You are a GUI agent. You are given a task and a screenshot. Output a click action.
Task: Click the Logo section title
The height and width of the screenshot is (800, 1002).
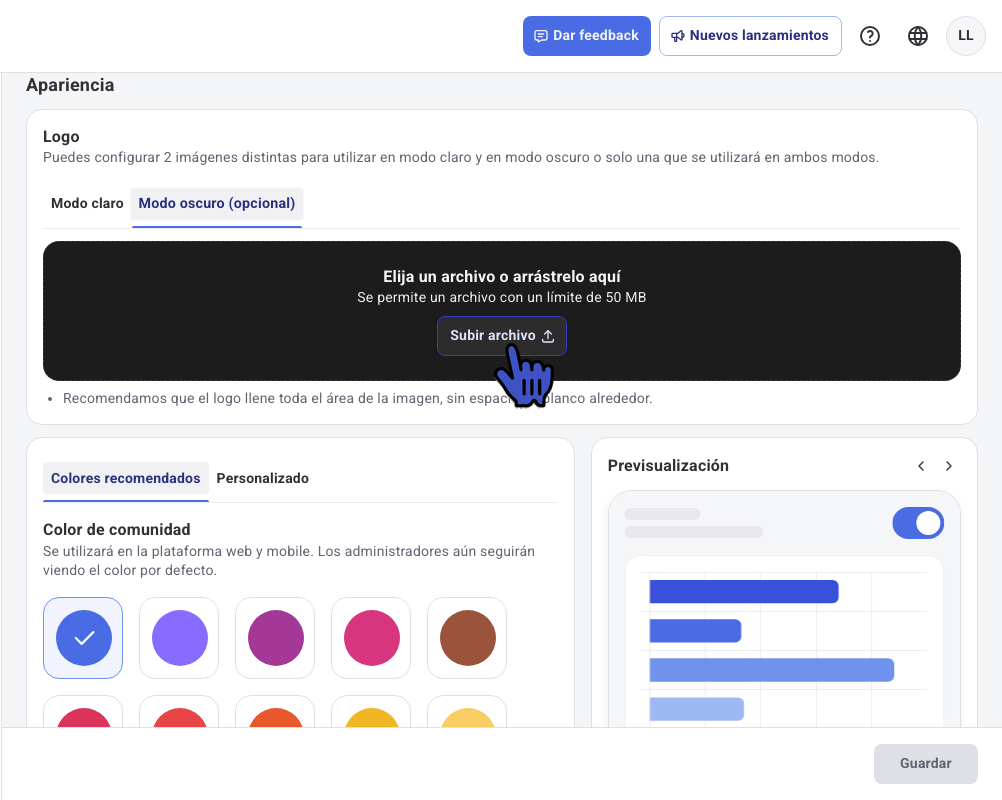[x=61, y=137]
